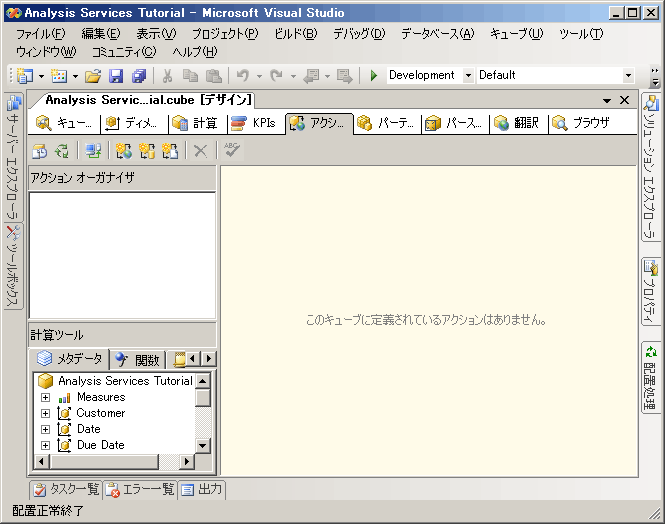Screen dimensions: 665x524
Task: Open the ファイル(F) menu
Action: click(41, 33)
